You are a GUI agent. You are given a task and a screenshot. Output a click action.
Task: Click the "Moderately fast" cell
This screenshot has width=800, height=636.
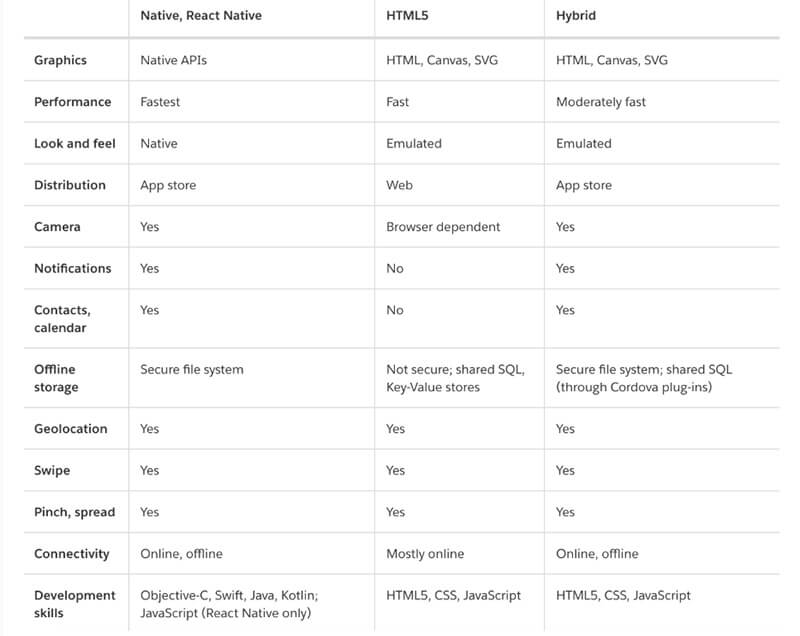[x=601, y=102]
